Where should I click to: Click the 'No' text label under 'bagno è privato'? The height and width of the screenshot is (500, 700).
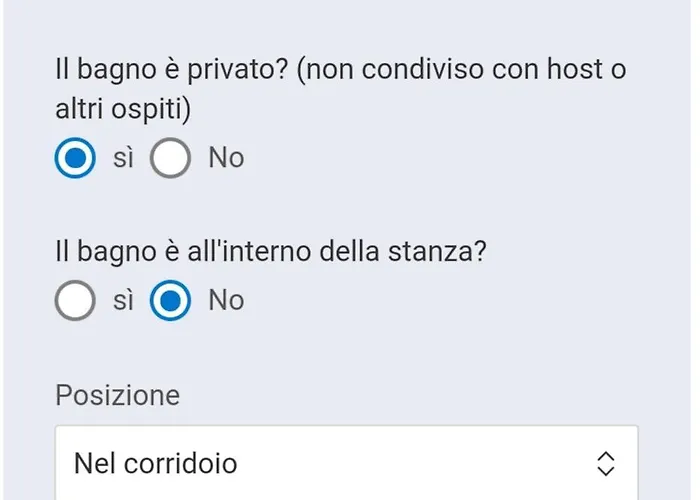point(226,158)
